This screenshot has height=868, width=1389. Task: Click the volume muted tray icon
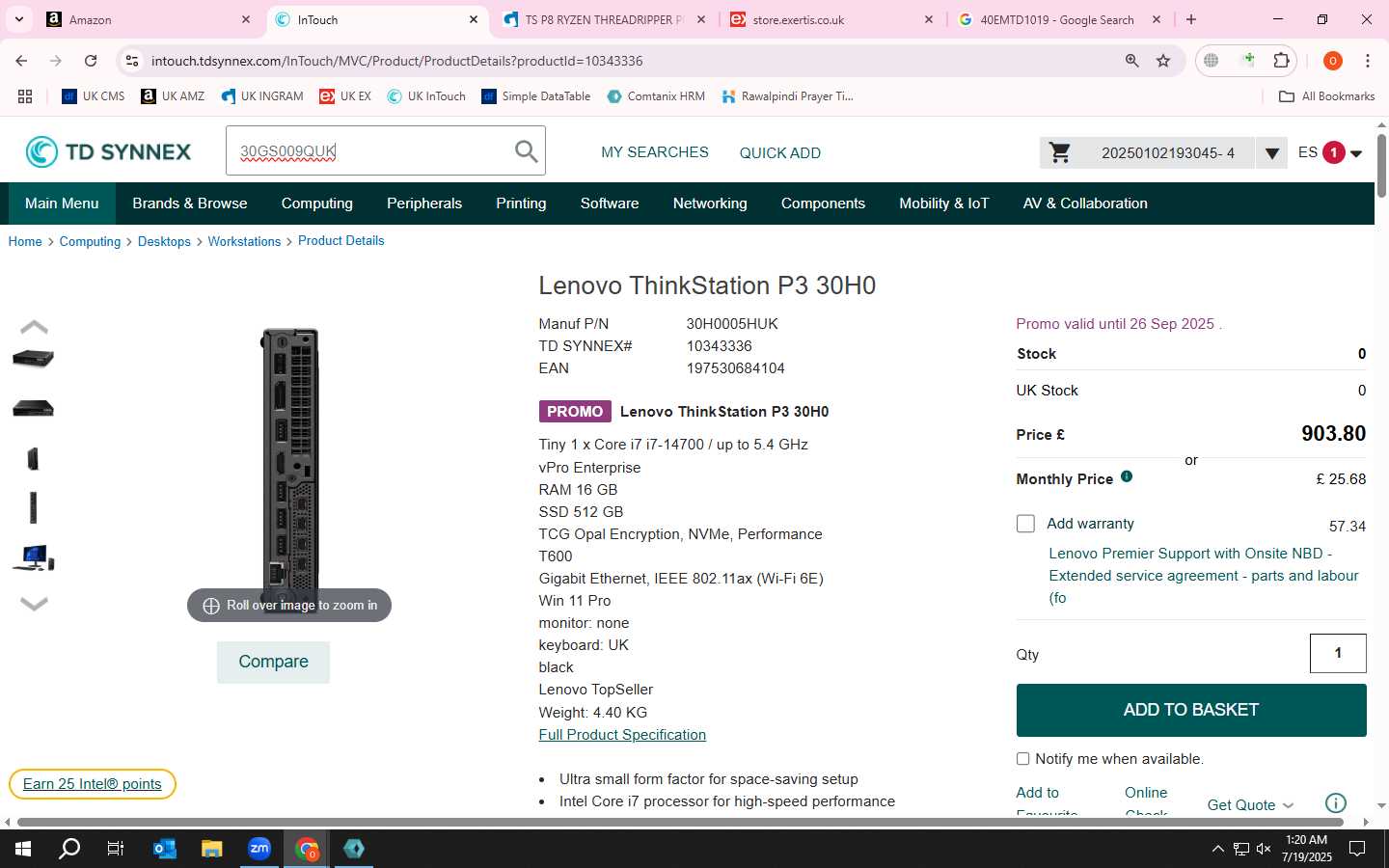pos(1264,849)
